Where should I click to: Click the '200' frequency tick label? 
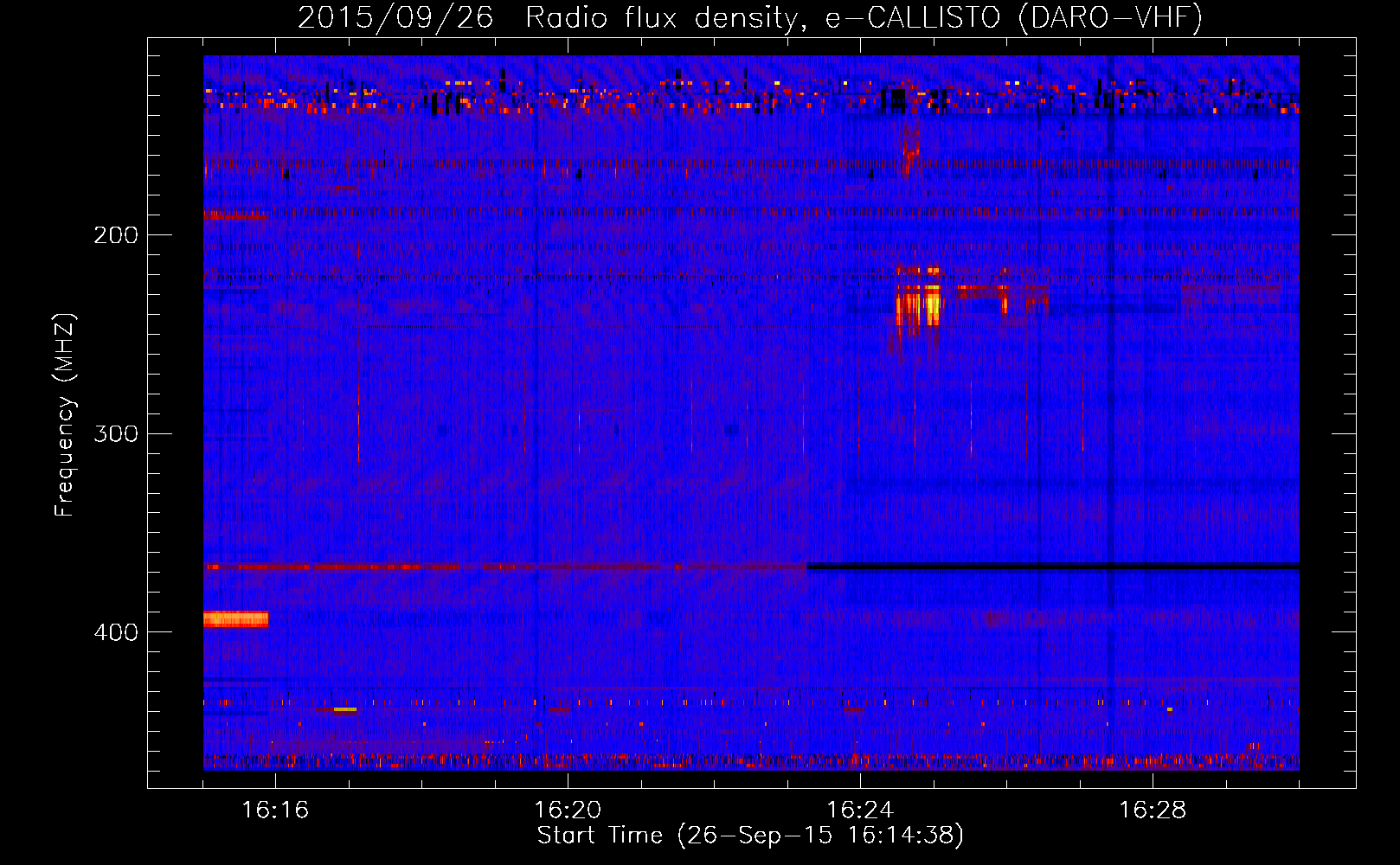point(116,235)
